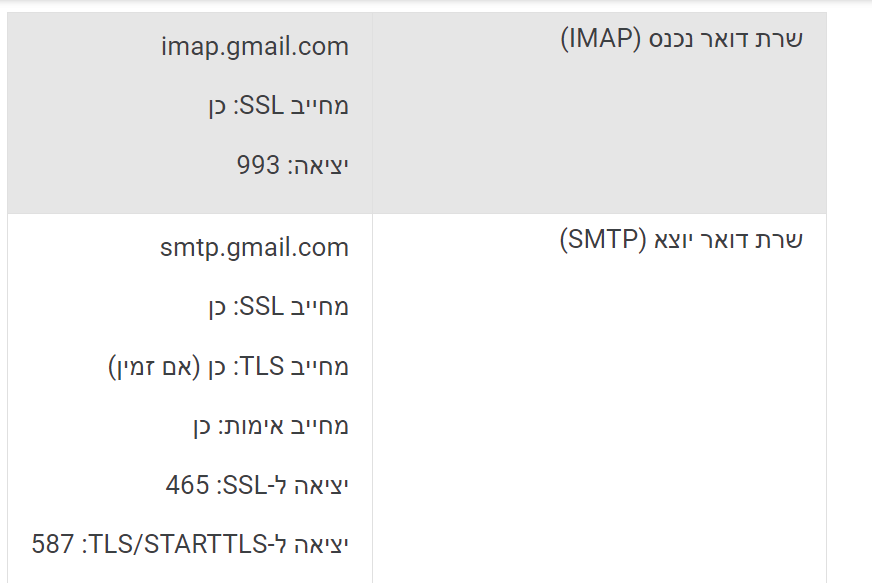Click the SSL requirement line under imap.gmail.com
This screenshot has width=872, height=583.
pos(278,106)
